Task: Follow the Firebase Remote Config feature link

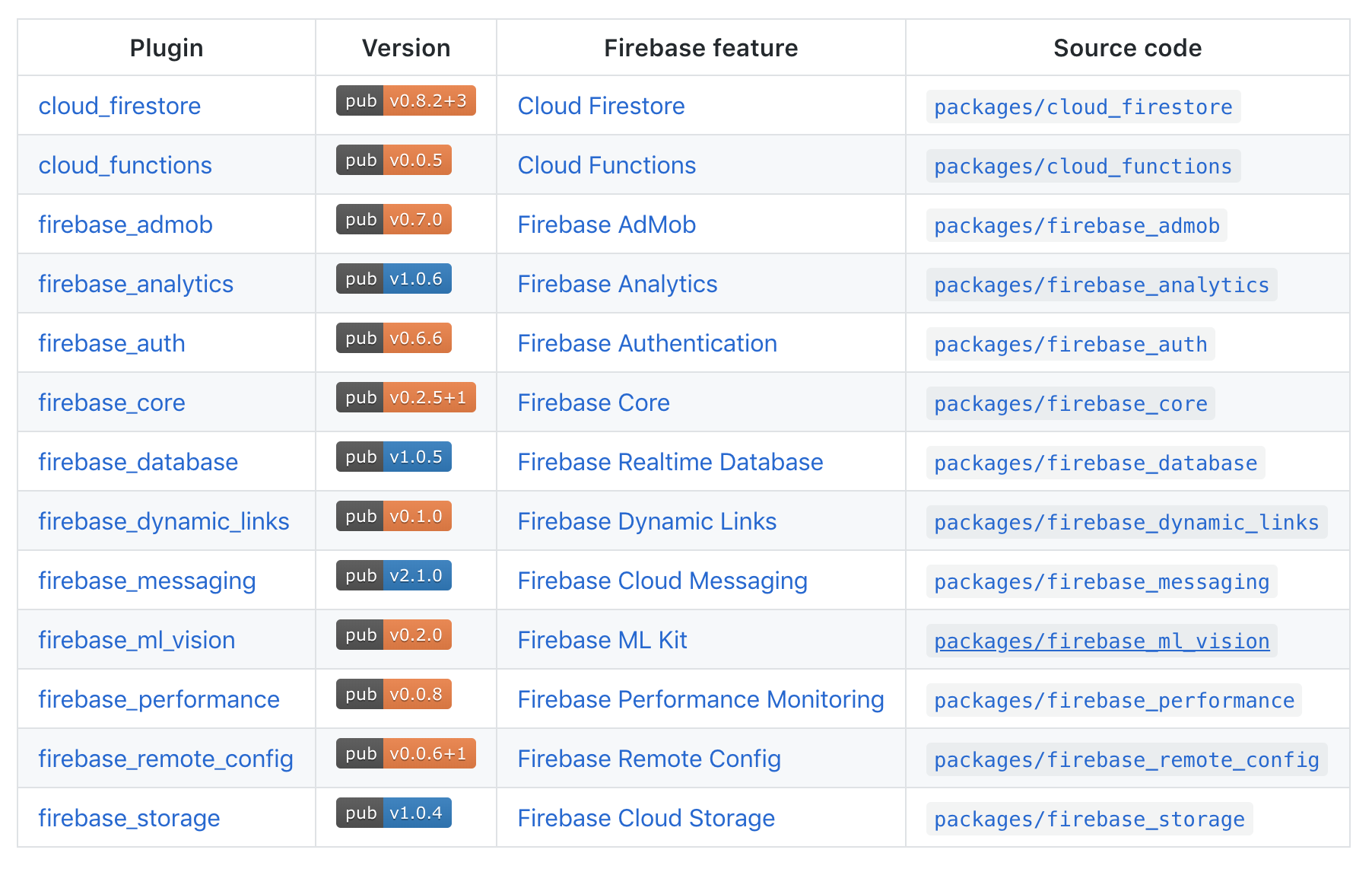Action: click(649, 759)
